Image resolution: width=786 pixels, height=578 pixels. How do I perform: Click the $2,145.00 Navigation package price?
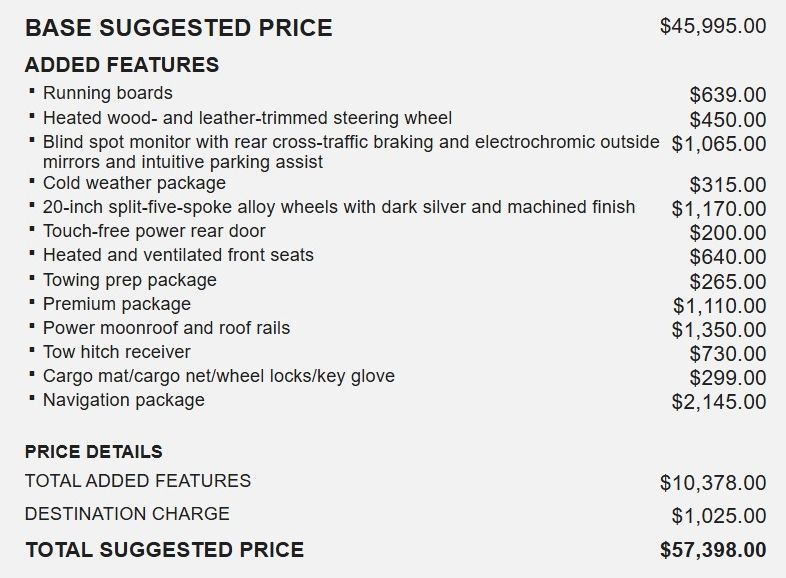(x=719, y=402)
